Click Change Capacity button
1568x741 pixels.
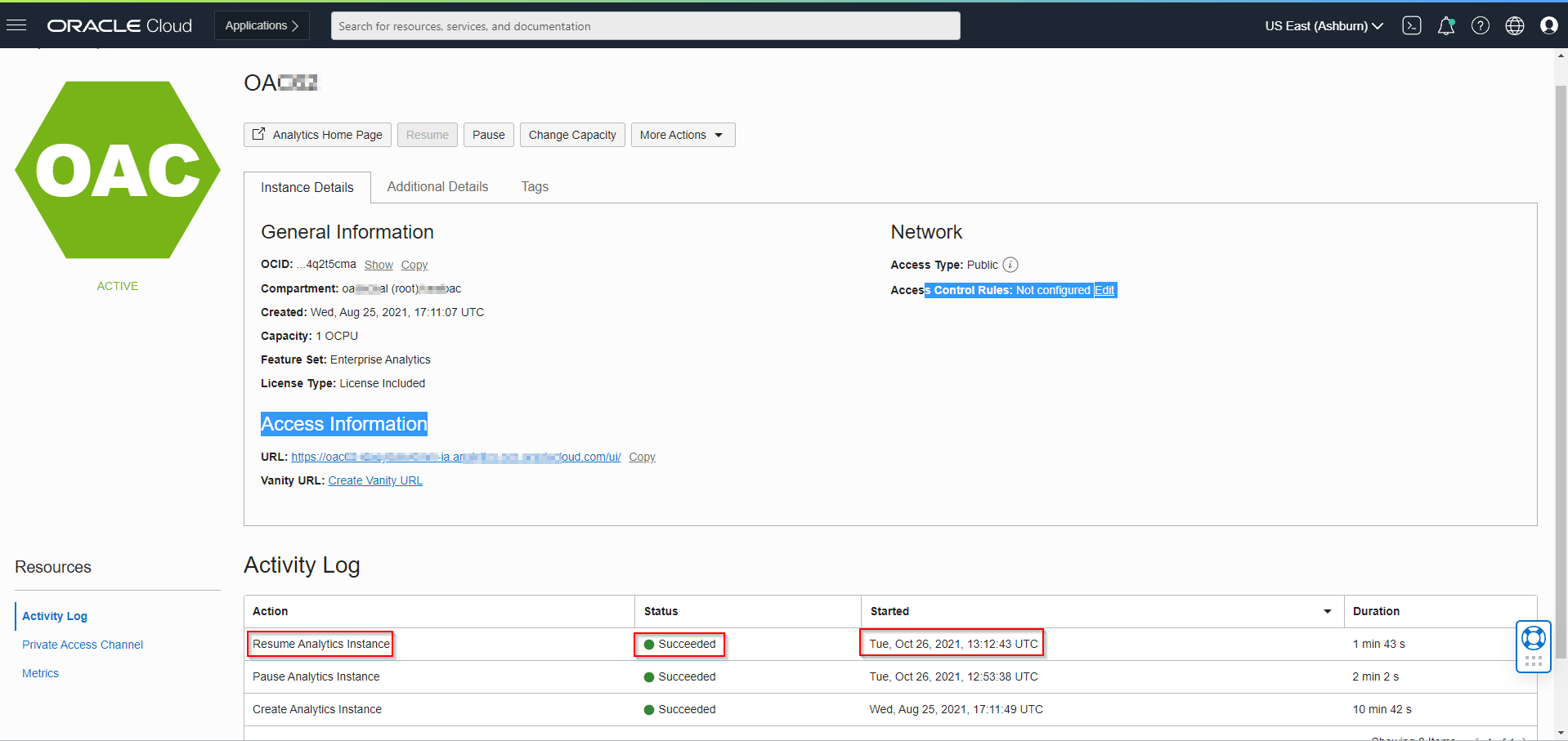pyautogui.click(x=572, y=135)
